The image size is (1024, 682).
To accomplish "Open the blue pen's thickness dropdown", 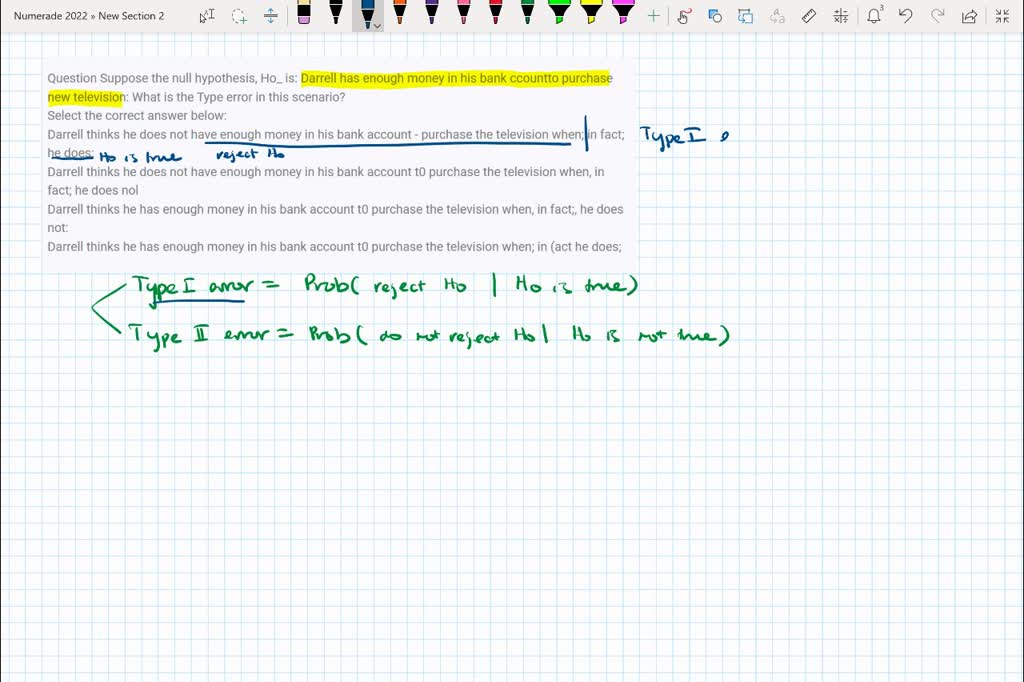I will pyautogui.click(x=378, y=25).
